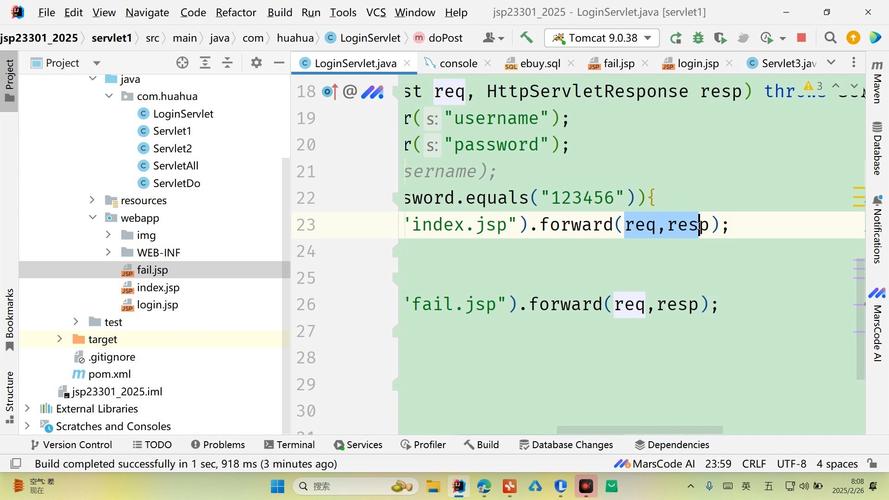Collapse the webapp folder
This screenshot has height=500, width=889.
click(92, 218)
